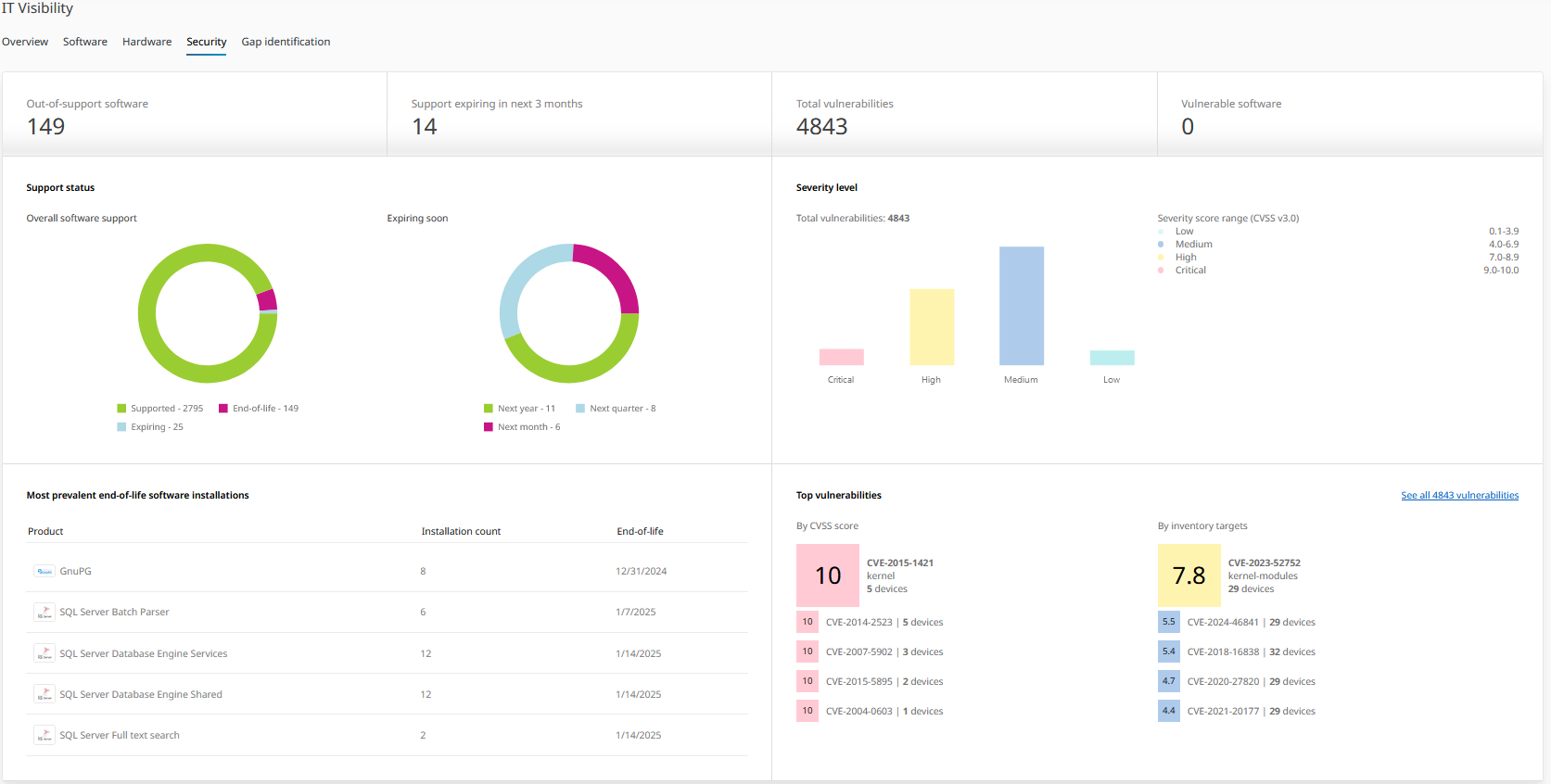Open See all 4843 vulnerabilities link
This screenshot has height=784, width=1551.
pos(1459,496)
